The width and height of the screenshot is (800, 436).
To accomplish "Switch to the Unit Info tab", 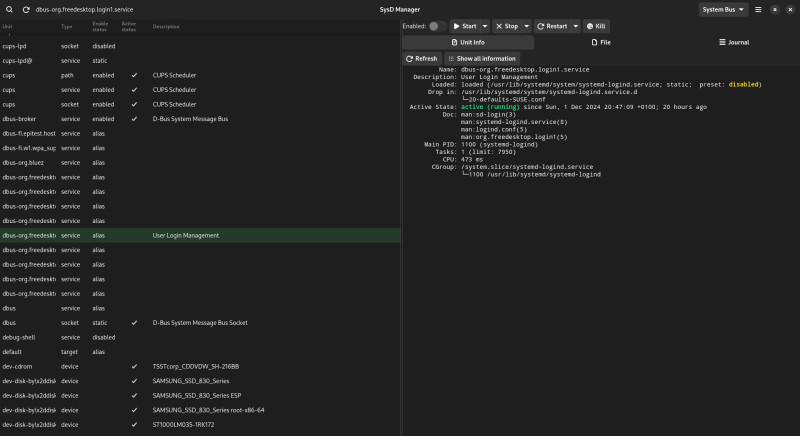I will pos(468,42).
